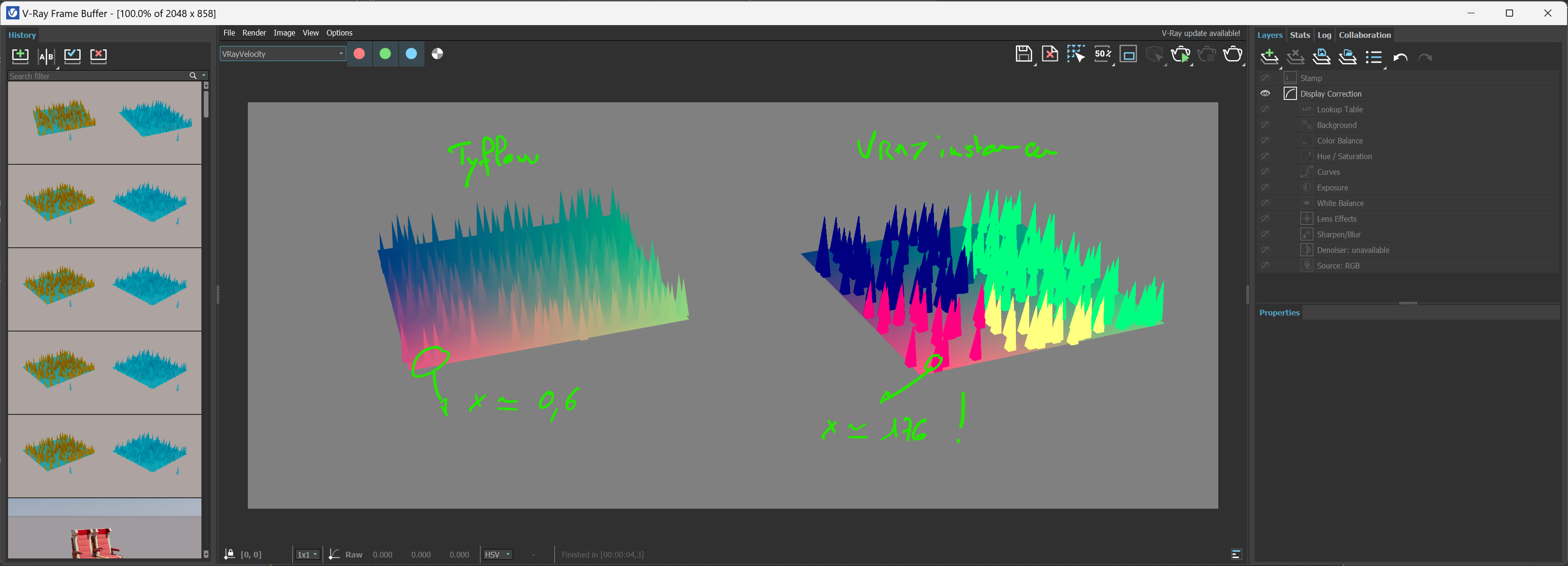The height and width of the screenshot is (566, 1568).
Task: Save current image to History
Action: point(20,56)
